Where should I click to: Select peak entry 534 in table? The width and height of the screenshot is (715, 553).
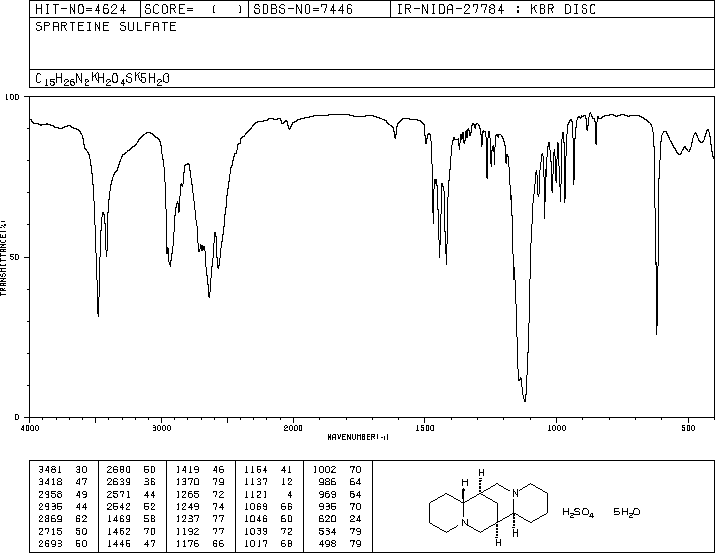(x=340, y=531)
